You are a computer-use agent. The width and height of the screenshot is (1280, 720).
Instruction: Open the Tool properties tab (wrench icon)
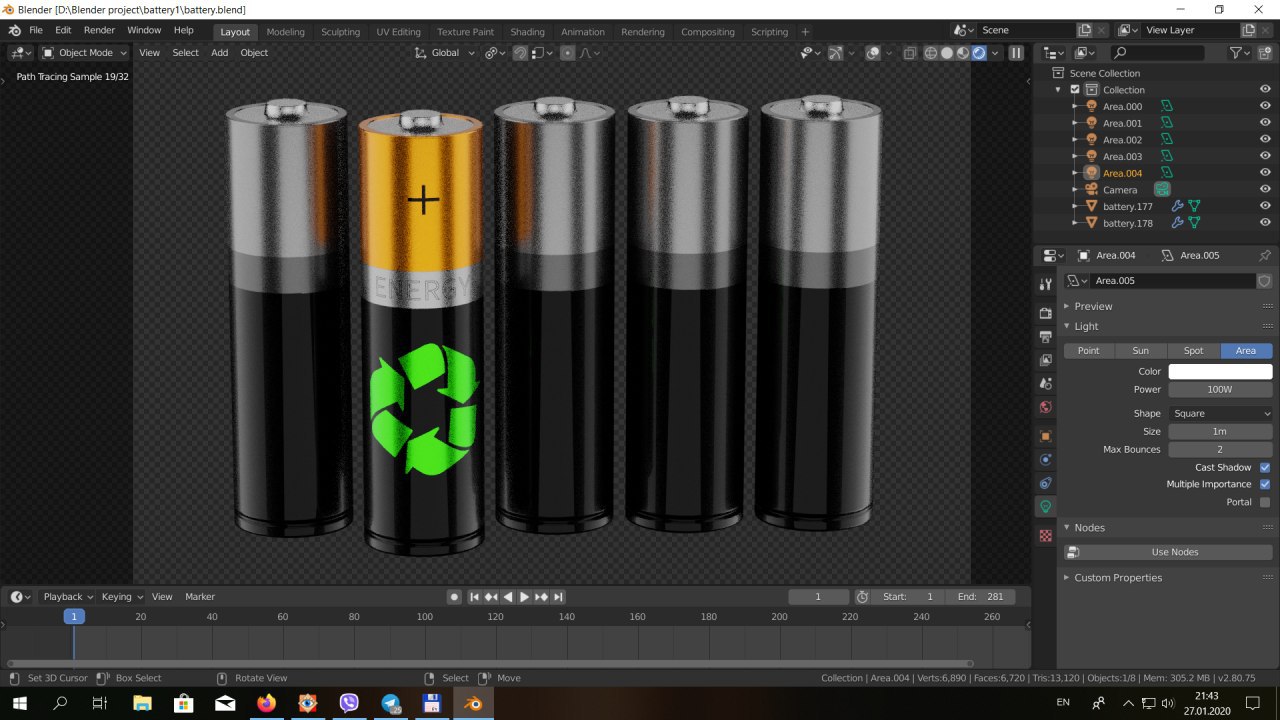point(1045,285)
